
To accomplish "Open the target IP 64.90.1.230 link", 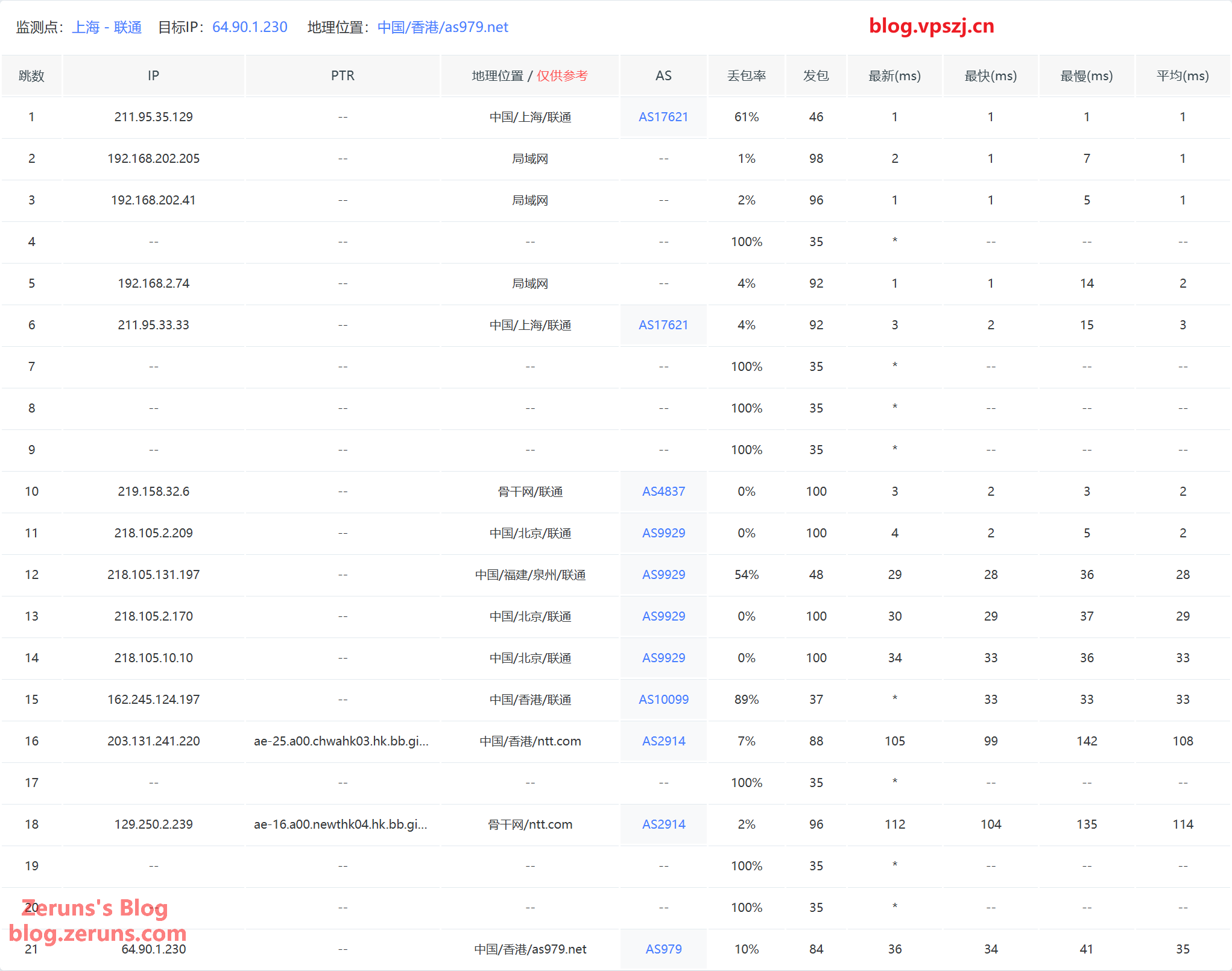I will pos(250,27).
